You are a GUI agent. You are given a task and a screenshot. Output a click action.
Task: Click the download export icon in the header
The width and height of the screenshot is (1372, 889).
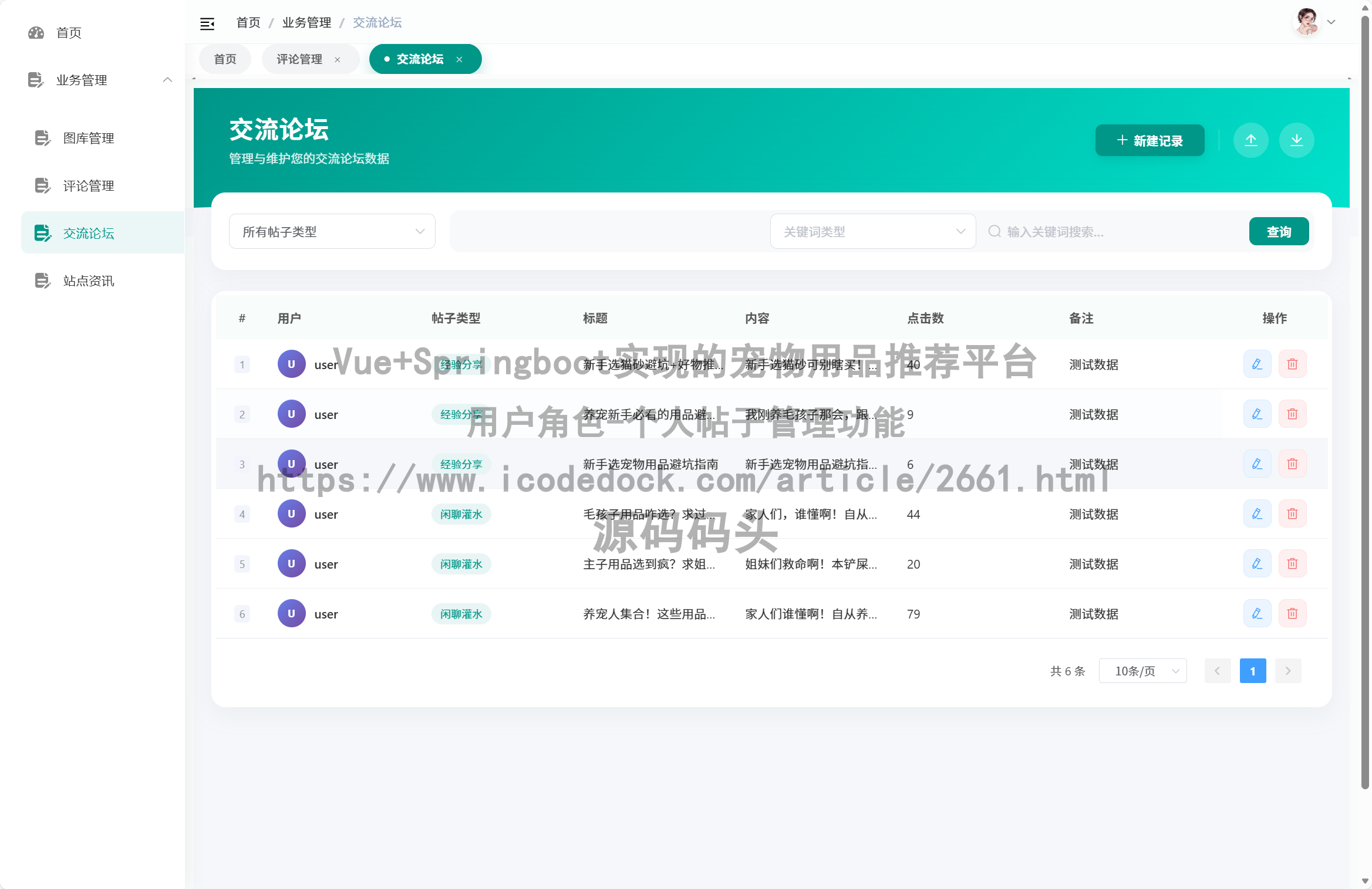pos(1296,140)
